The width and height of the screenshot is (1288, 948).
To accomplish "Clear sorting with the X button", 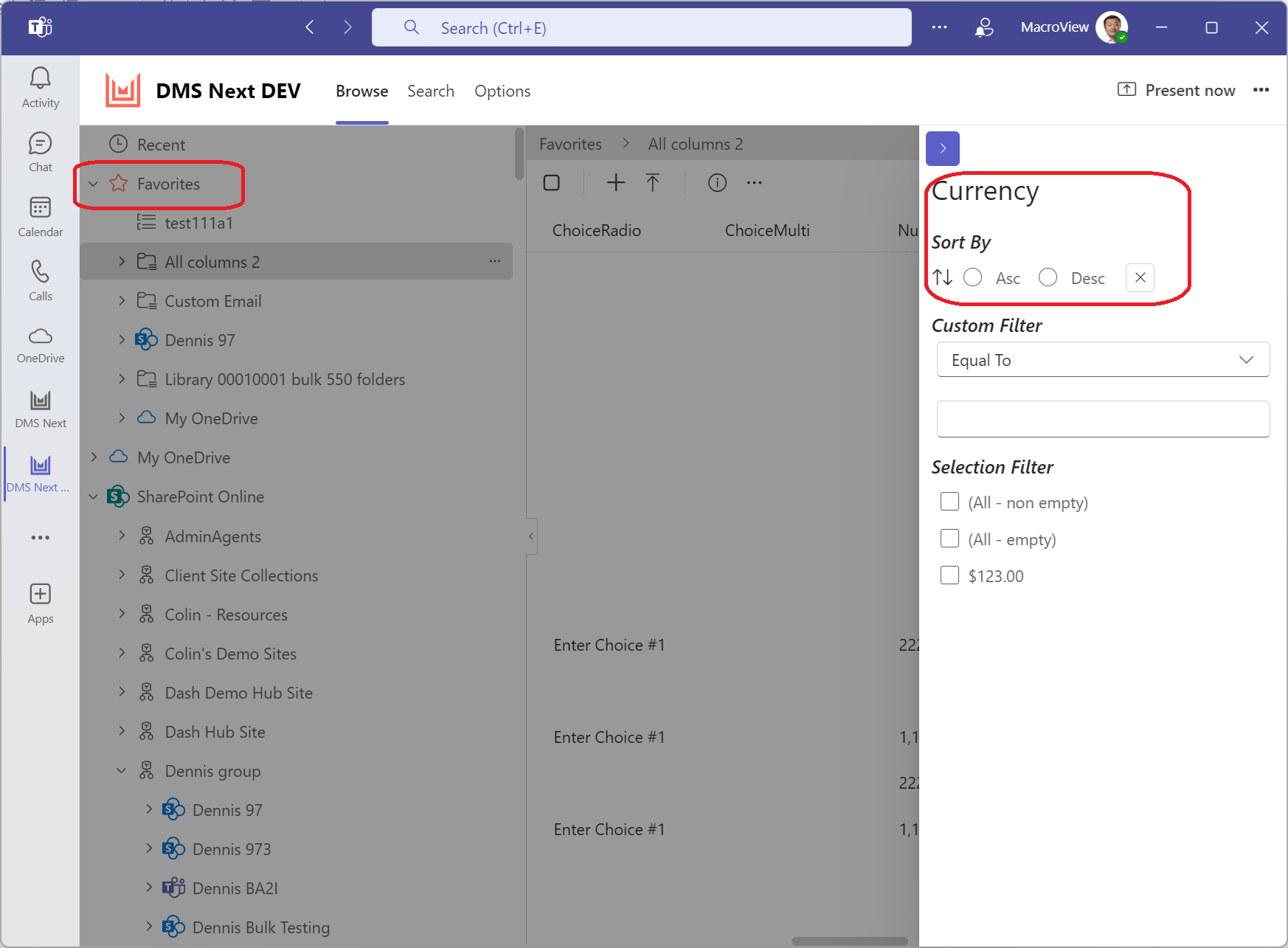I will (x=1140, y=277).
